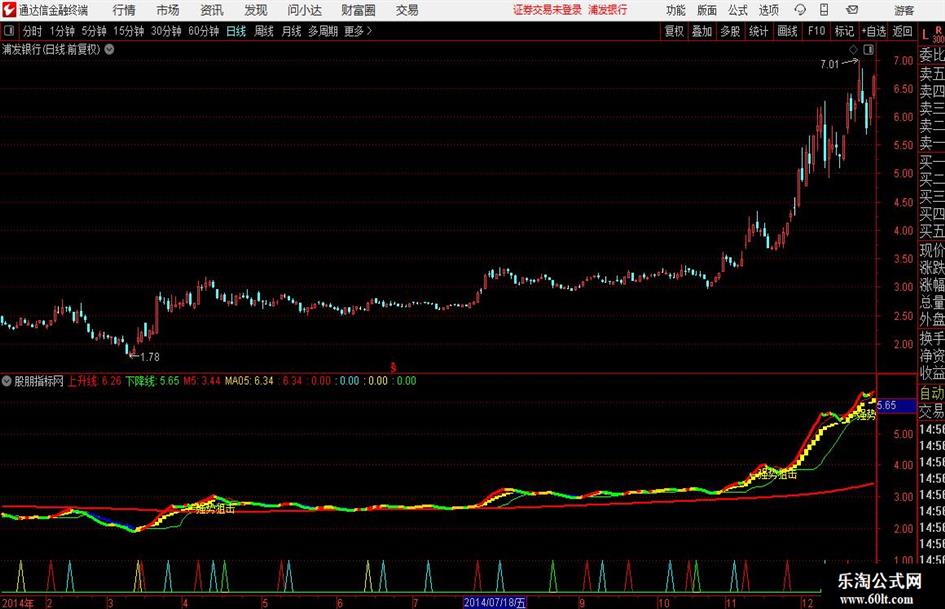Image resolution: width=945 pixels, height=609 pixels.
Task: Select the 日线 period tab
Action: pyautogui.click(x=236, y=31)
